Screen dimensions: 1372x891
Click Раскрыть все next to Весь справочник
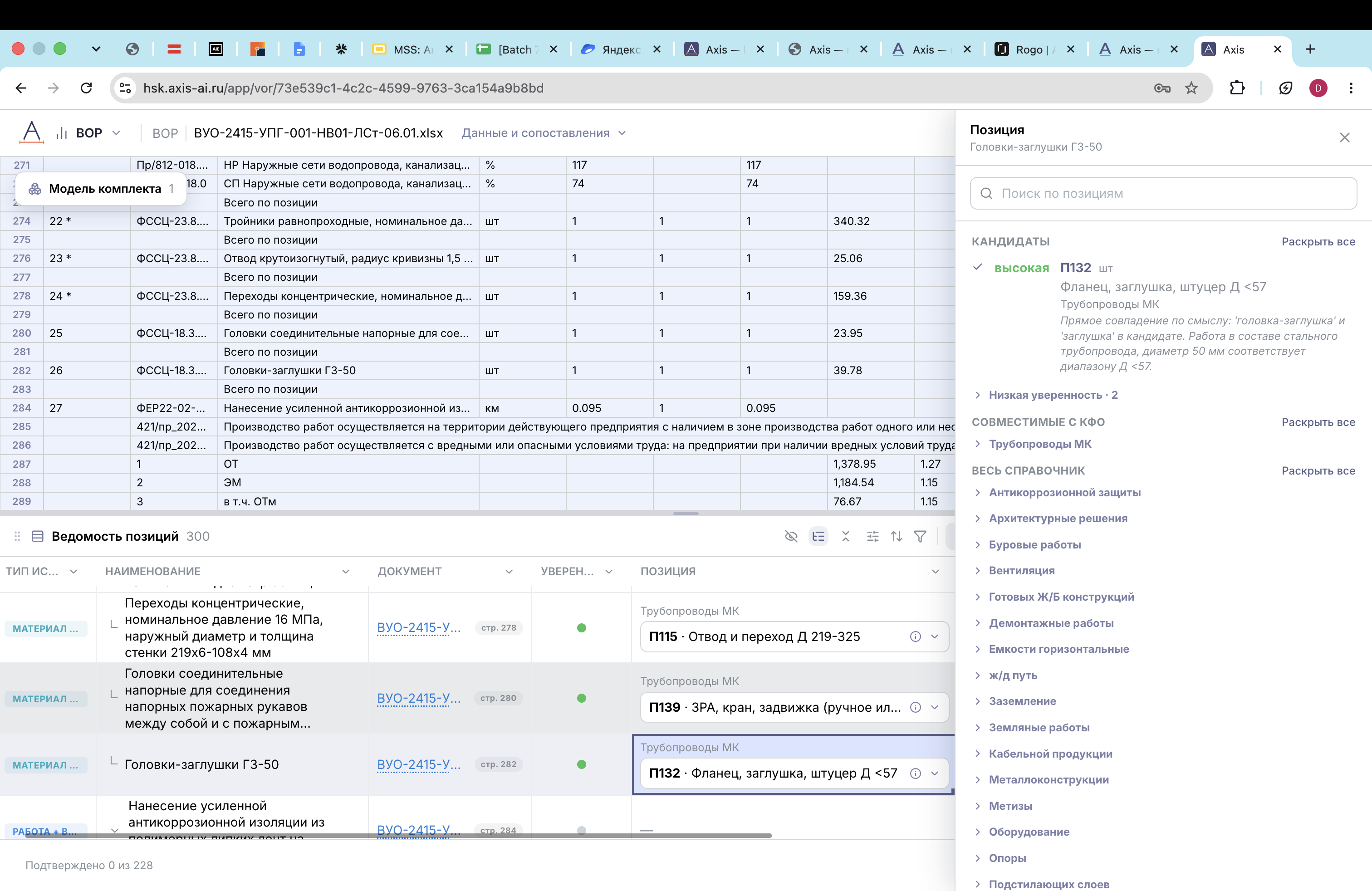(x=1318, y=471)
